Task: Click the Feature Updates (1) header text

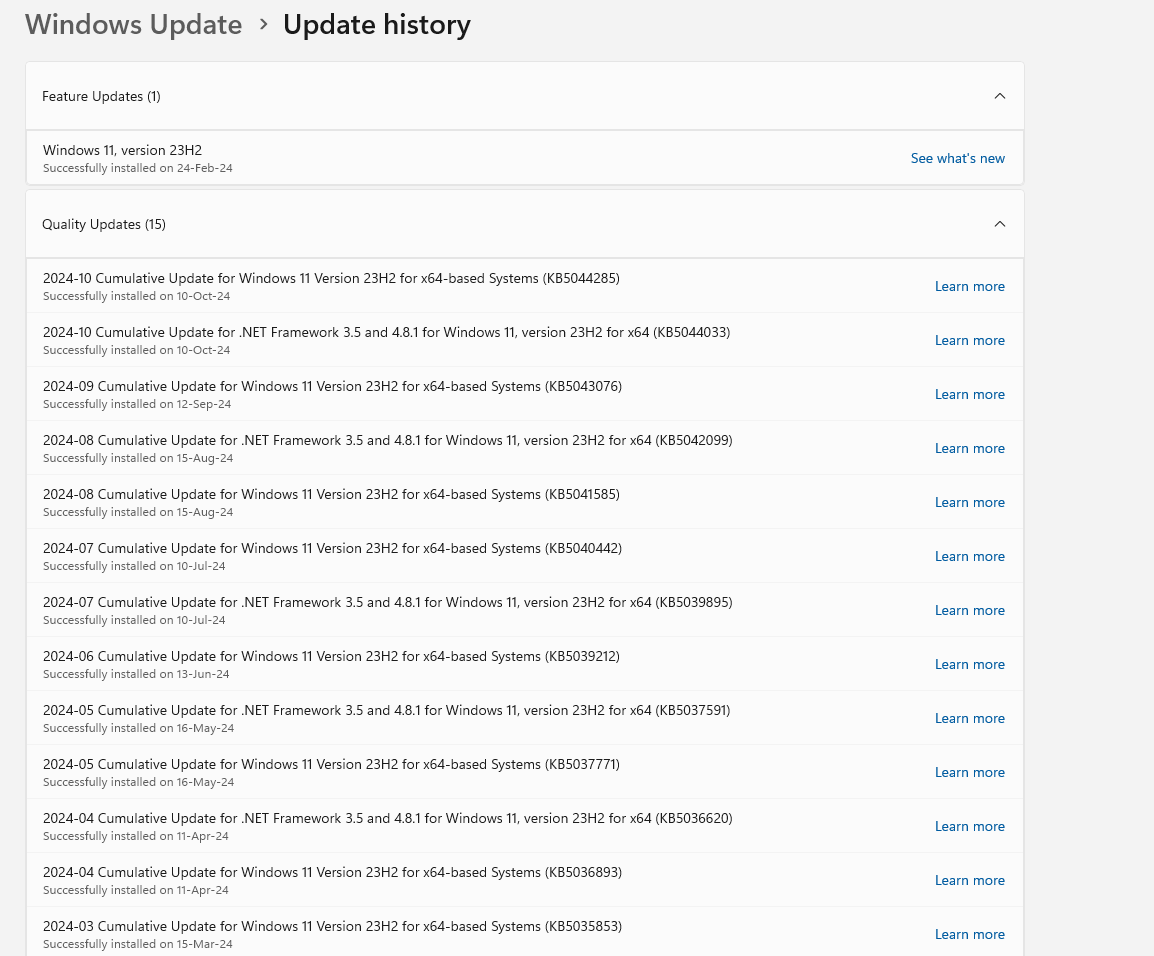Action: point(101,96)
